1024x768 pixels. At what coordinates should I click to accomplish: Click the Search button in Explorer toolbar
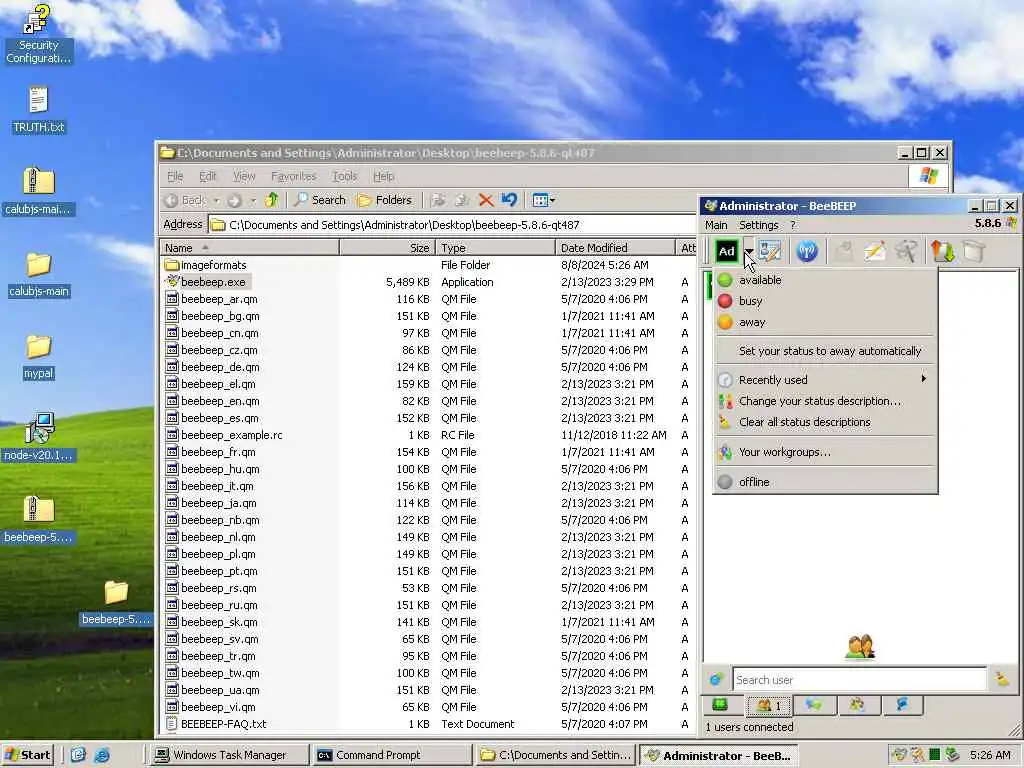pos(320,200)
